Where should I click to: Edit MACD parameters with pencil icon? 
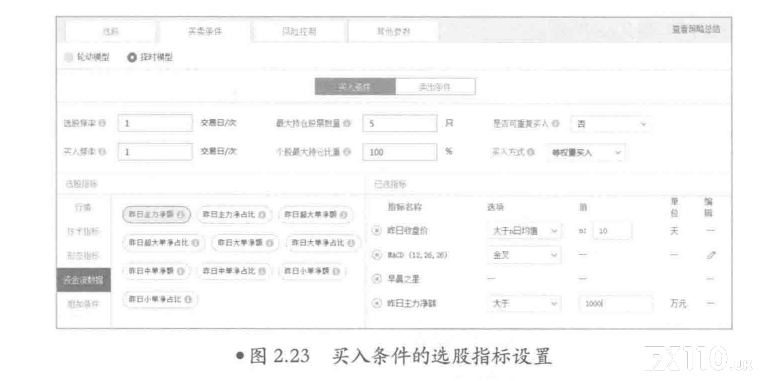tap(711, 255)
